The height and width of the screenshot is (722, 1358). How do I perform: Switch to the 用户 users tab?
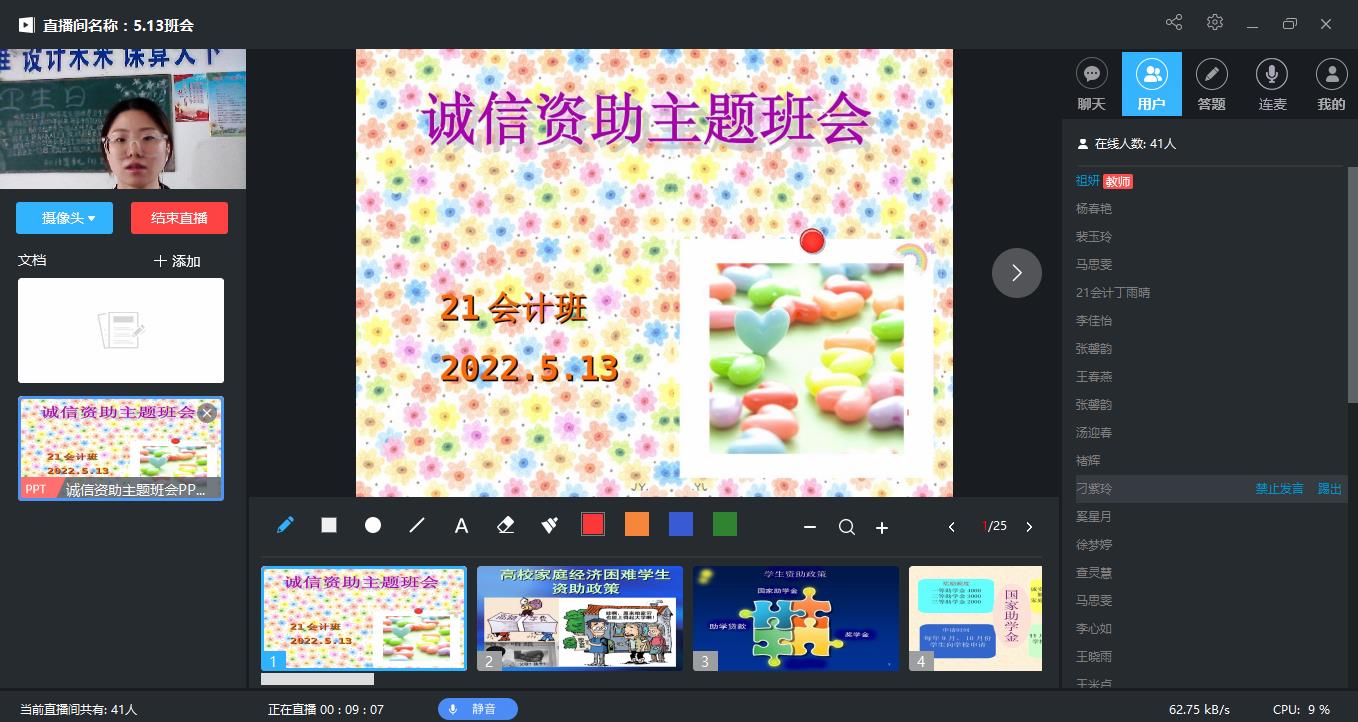pos(1152,83)
